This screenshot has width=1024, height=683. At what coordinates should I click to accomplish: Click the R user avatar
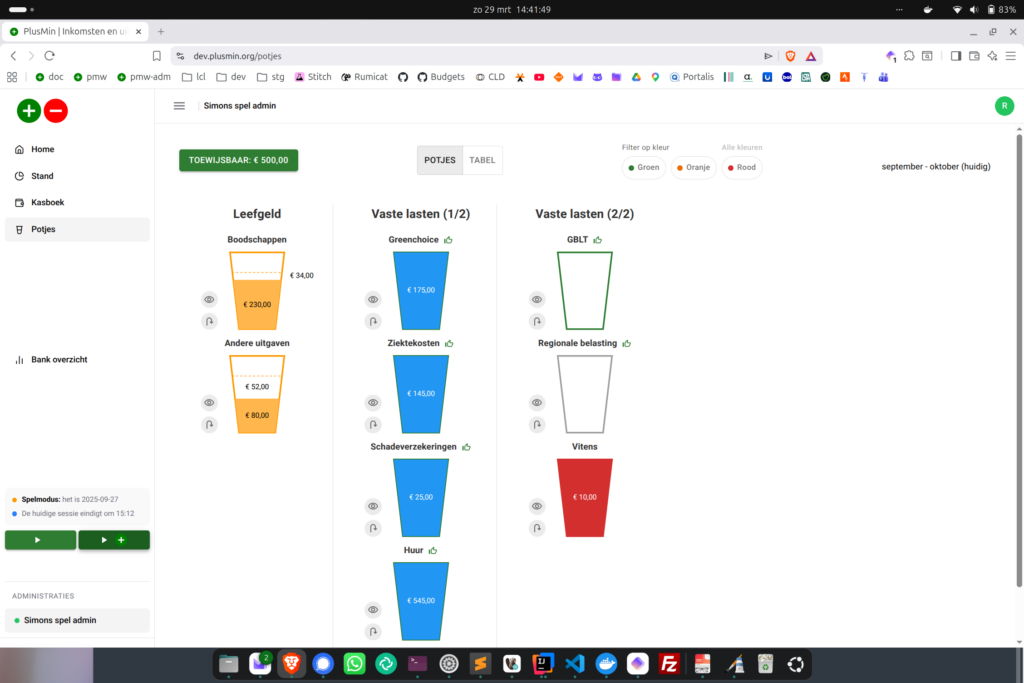pos(1003,106)
